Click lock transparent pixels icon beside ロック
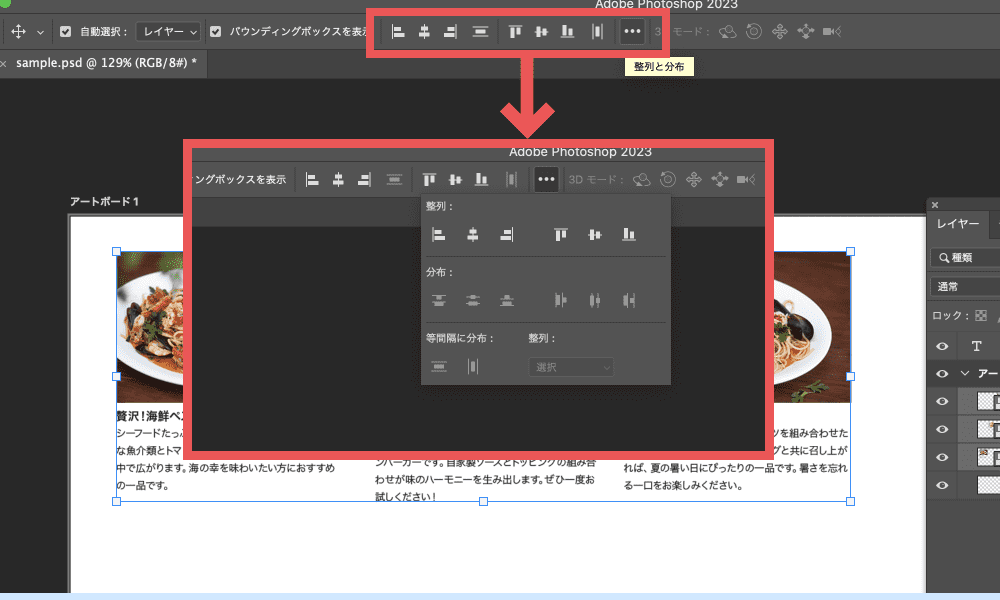 point(981,316)
